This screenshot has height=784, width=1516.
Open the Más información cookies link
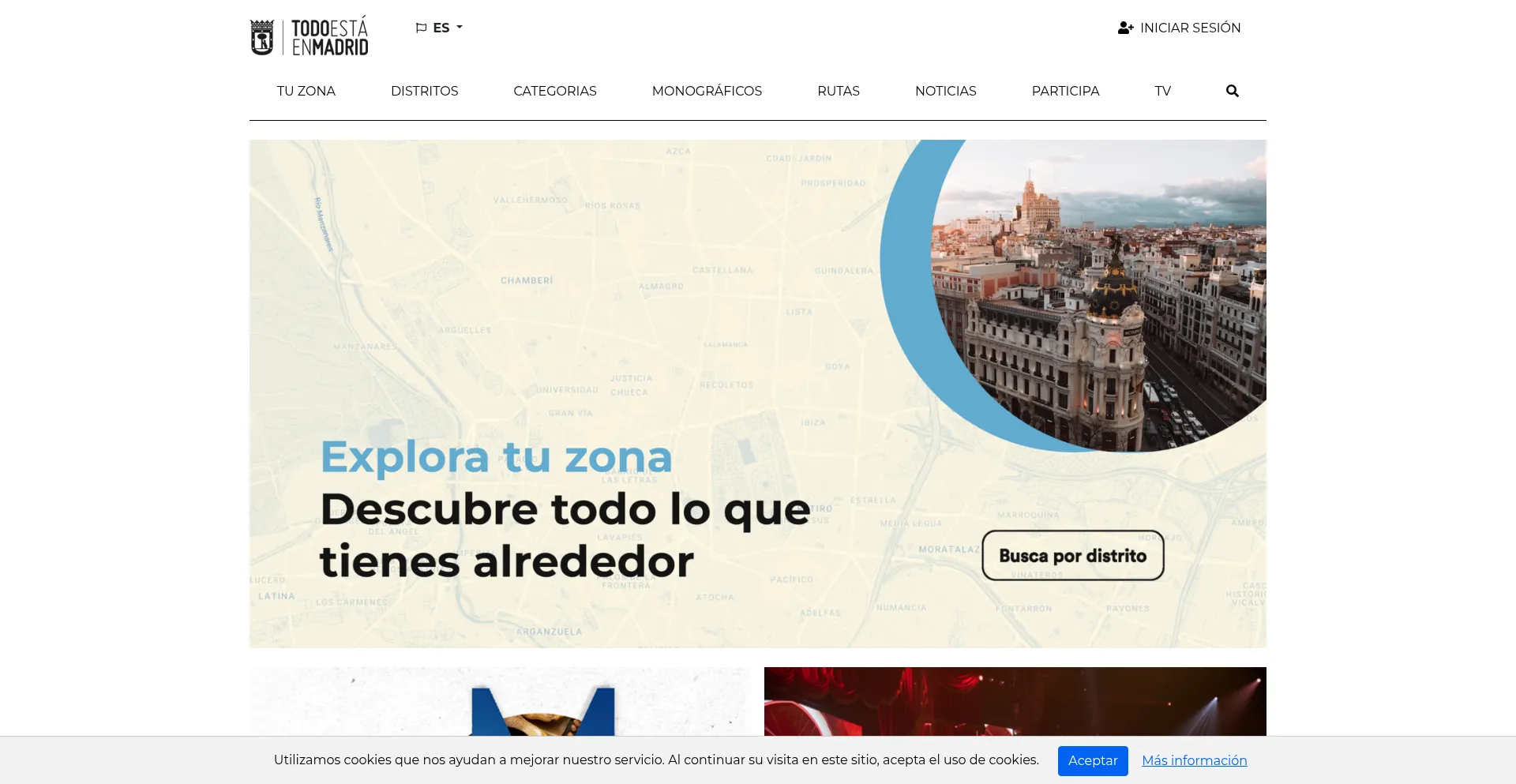(1194, 760)
